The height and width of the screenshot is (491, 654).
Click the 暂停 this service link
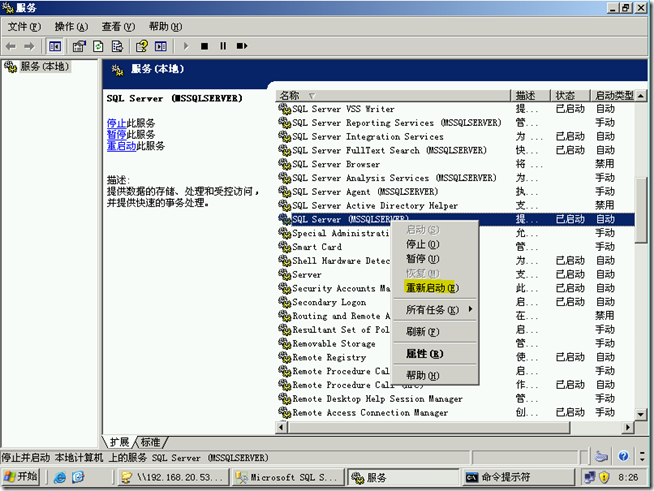(116, 134)
